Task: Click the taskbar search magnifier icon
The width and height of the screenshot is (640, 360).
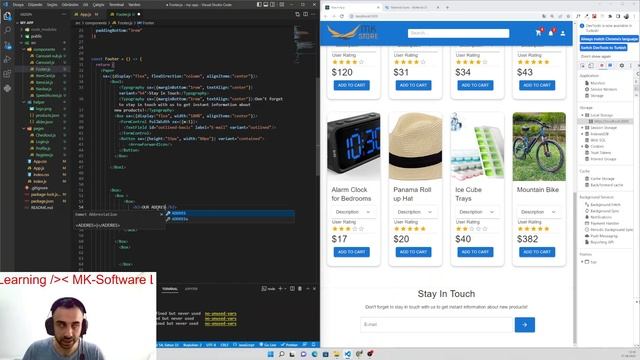Action: pyautogui.click(x=281, y=354)
